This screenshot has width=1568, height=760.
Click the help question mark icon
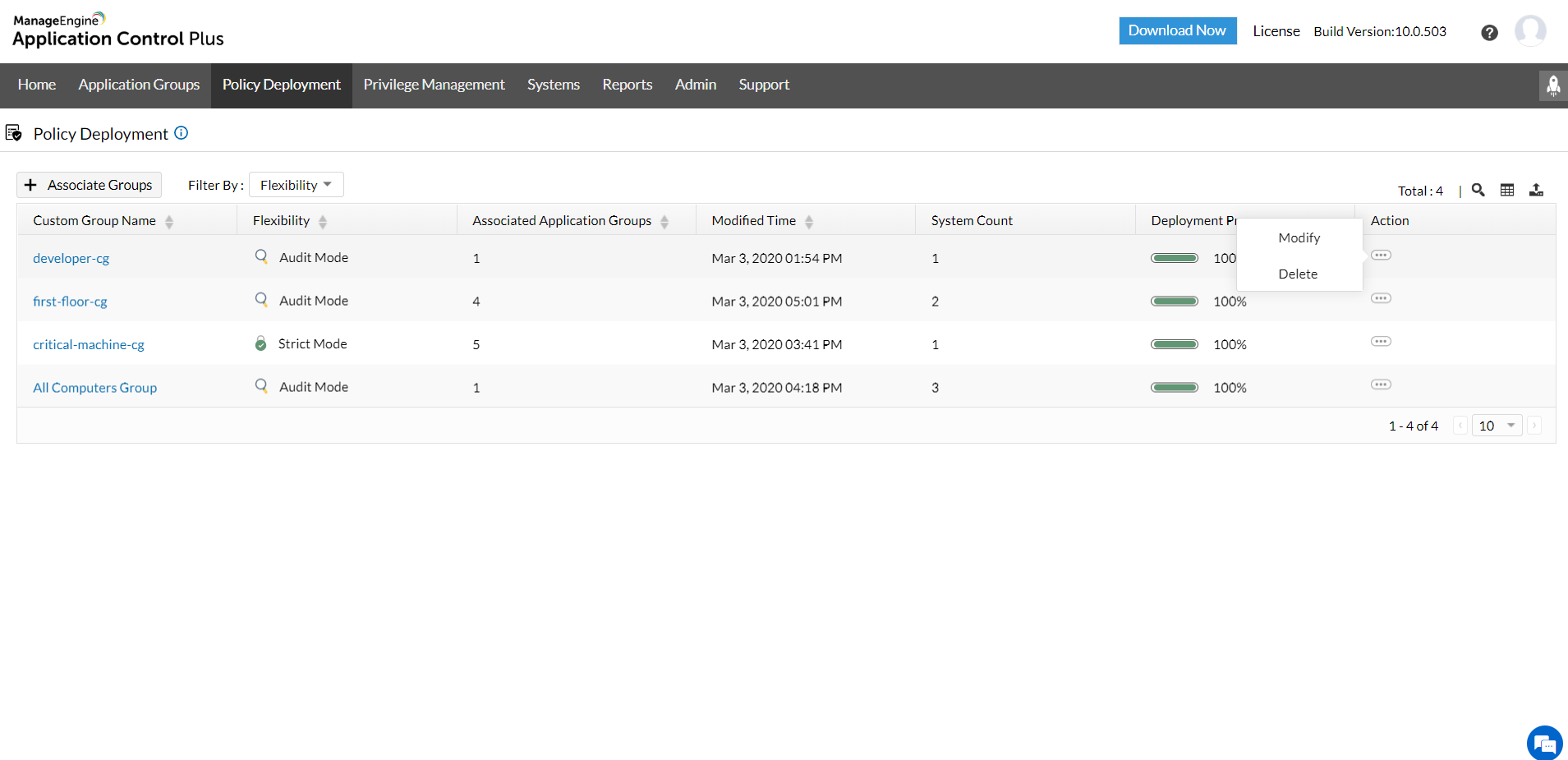click(1489, 32)
